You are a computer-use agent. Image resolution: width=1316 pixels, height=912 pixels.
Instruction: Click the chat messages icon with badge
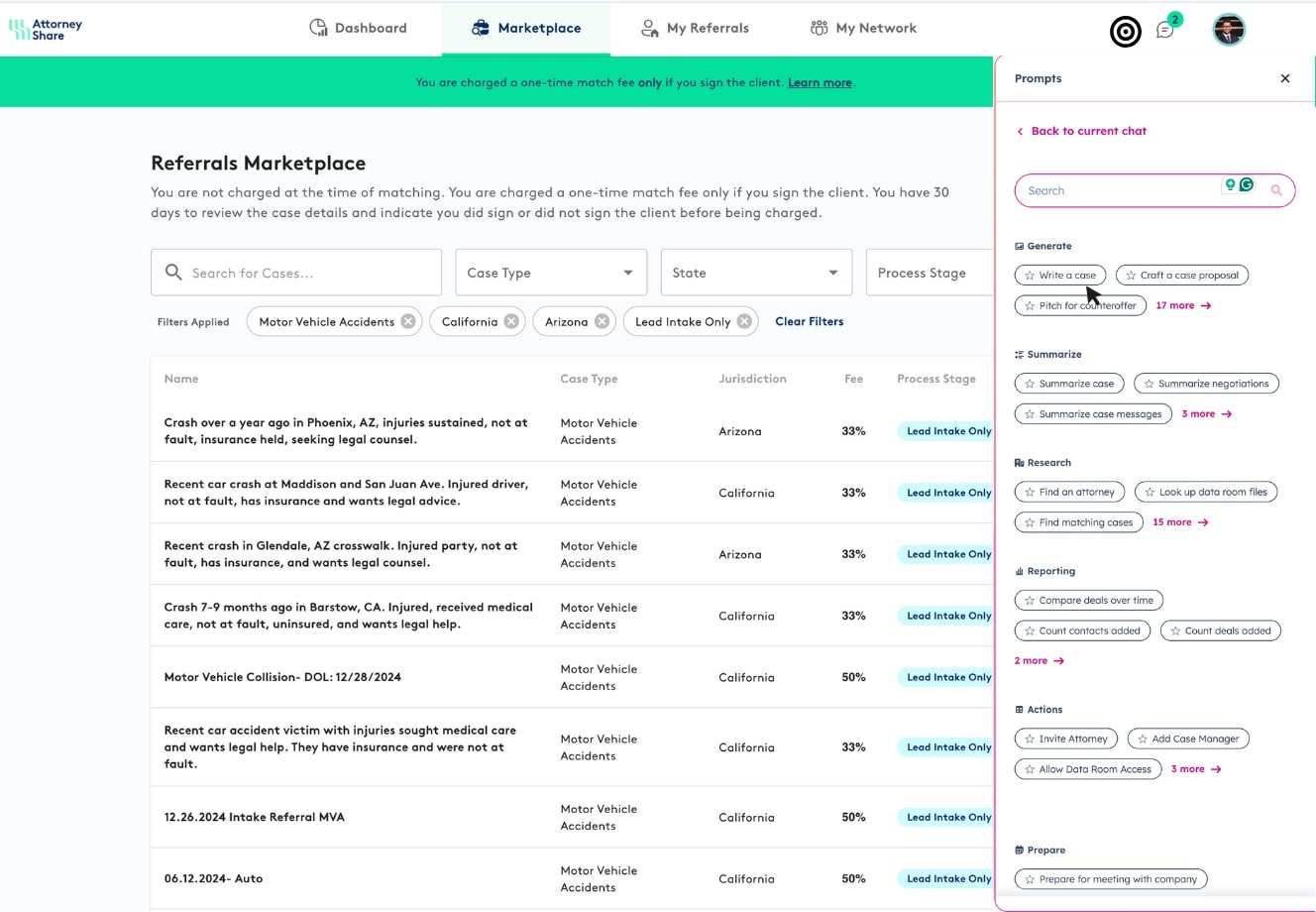tap(1165, 30)
